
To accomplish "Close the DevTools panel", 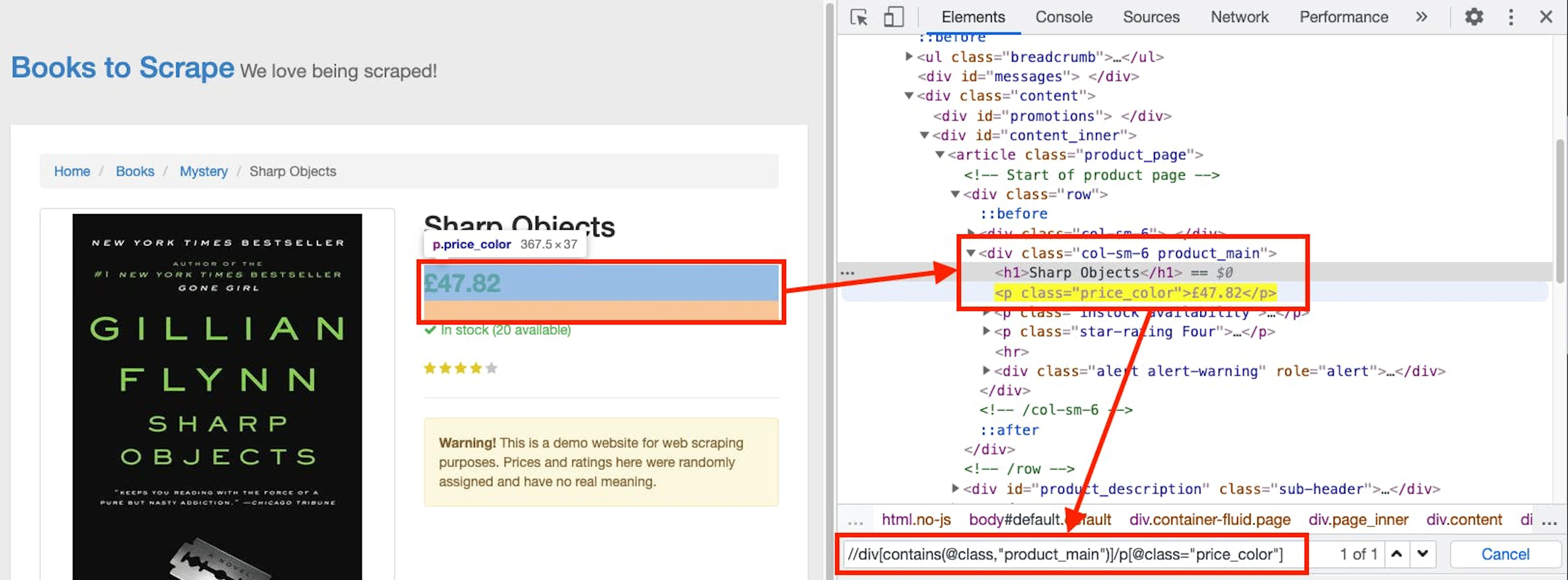I will [1546, 16].
